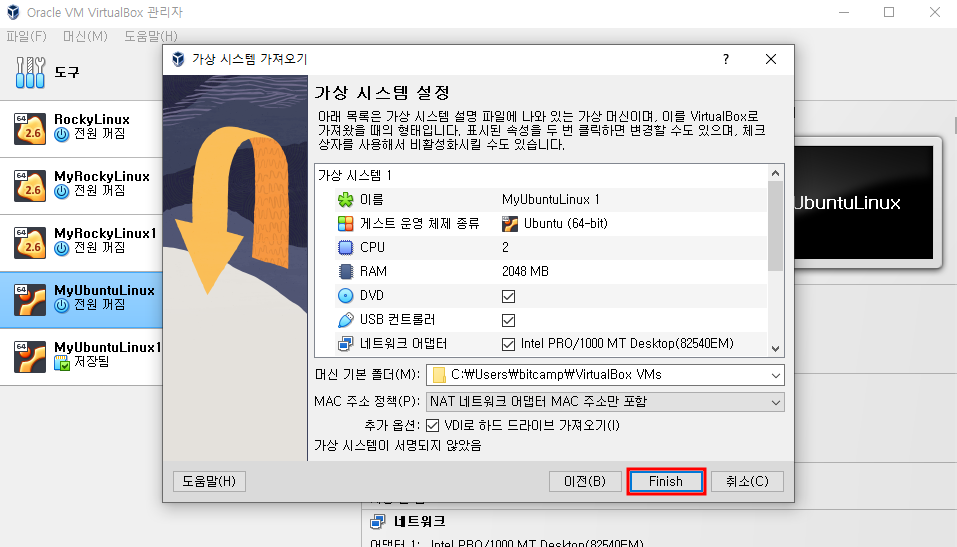Screen dimensions: 957x547
Task: Click the 2048 MB RAM value
Action: 525,271
